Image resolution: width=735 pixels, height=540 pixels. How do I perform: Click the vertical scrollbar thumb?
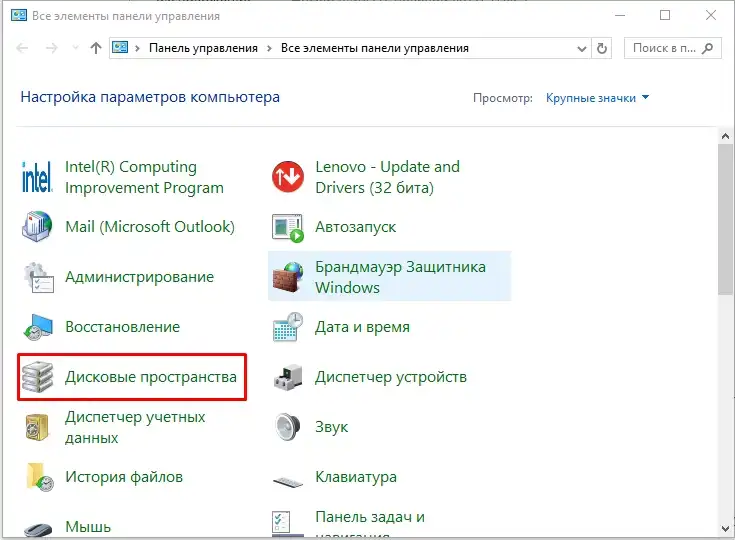(725, 220)
